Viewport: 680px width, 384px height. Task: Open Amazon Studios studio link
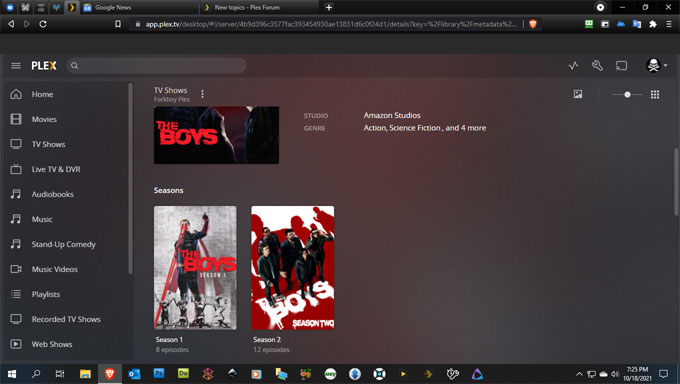(392, 115)
